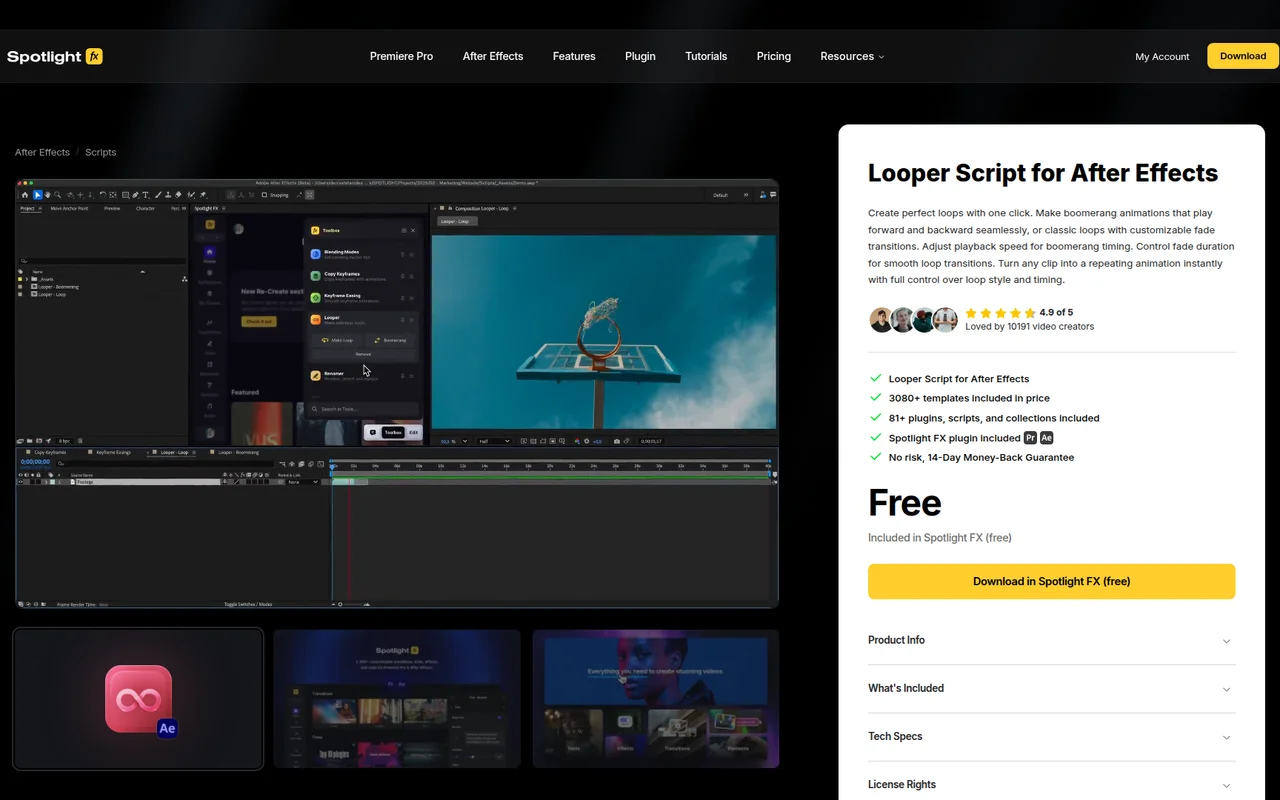The width and height of the screenshot is (1280, 800).
Task: Open Pricing in the navigation menu
Action: tap(773, 56)
